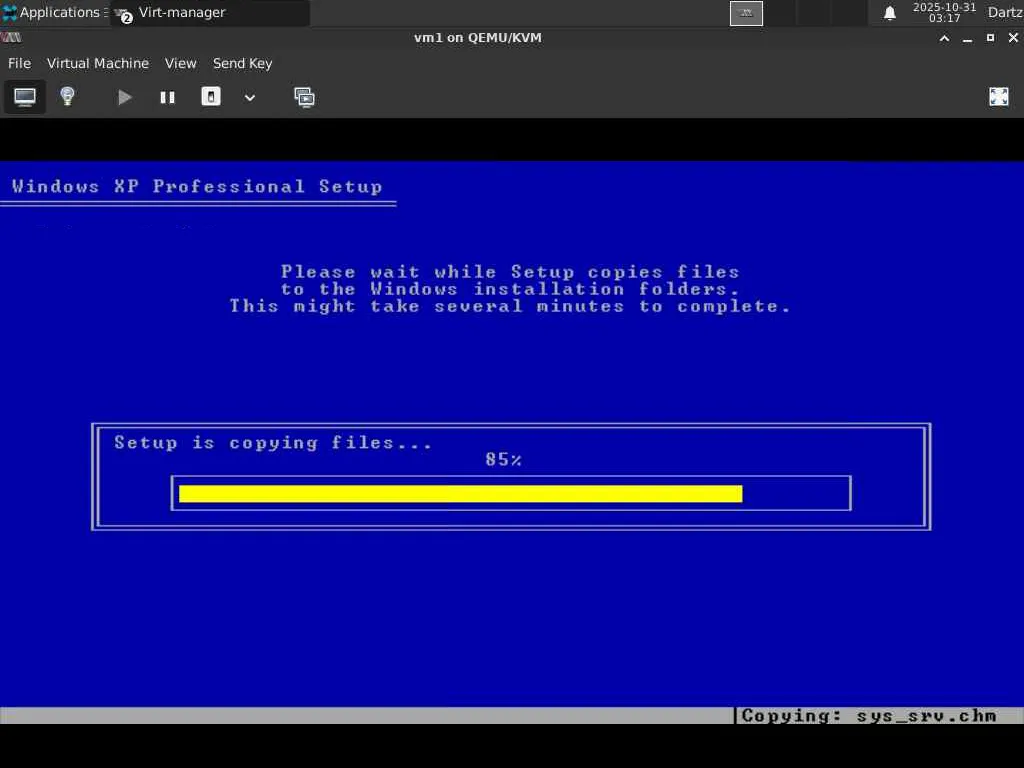
Task: Click the 'Windows XP Professional Setup' heading
Action: (x=197, y=187)
